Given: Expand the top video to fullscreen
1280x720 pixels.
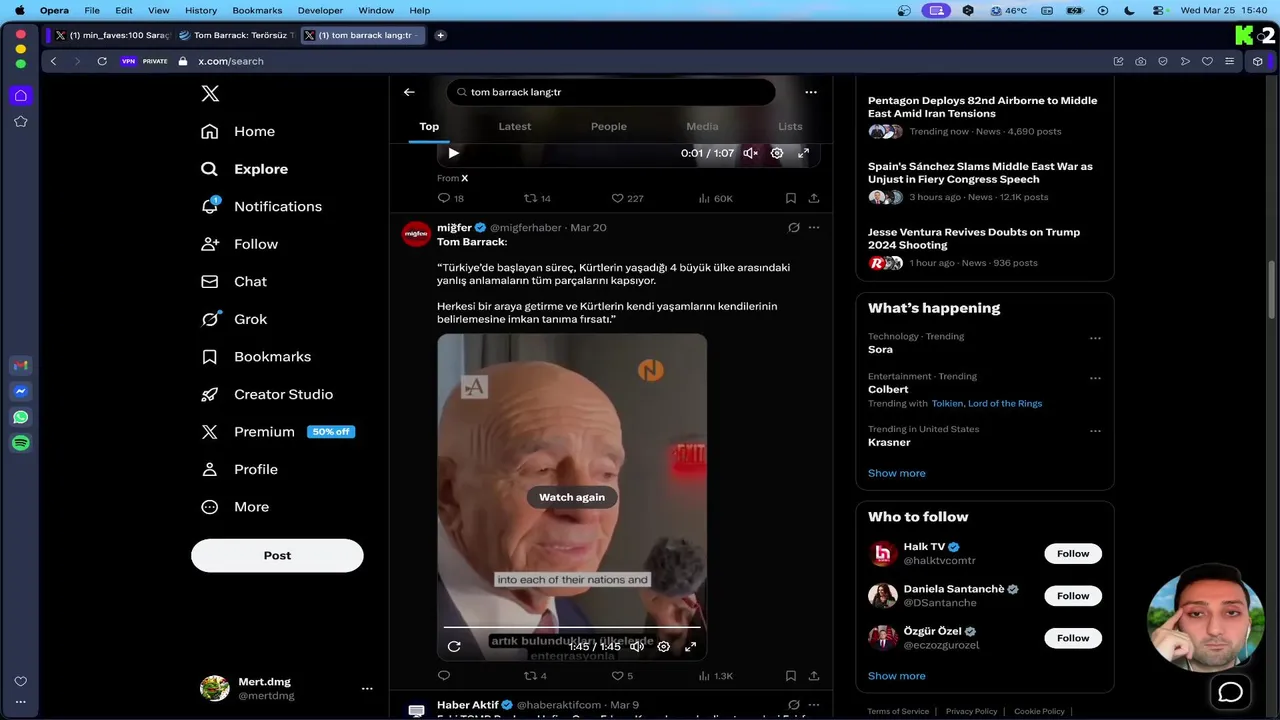Looking at the screenshot, I should (803, 153).
